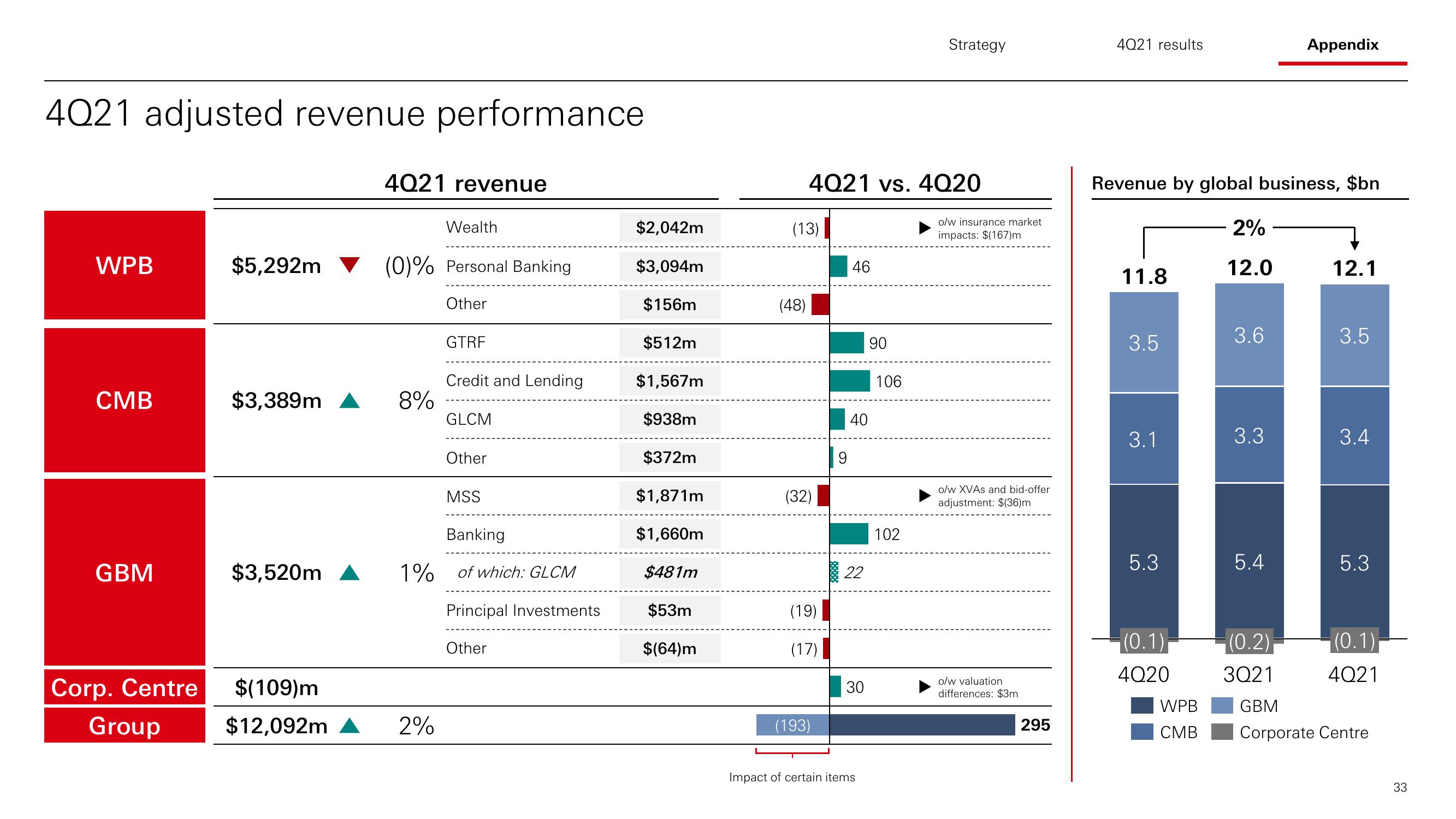The height and width of the screenshot is (819, 1456).
Task: Click the page number 33
Action: (1400, 787)
